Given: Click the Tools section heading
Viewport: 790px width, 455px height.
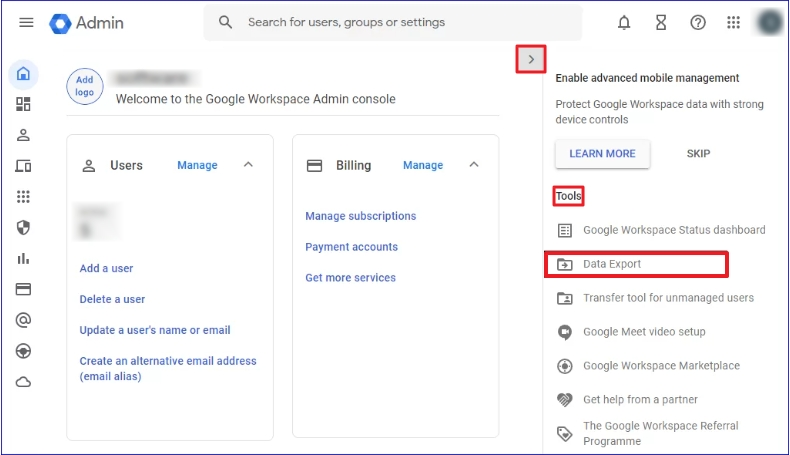Looking at the screenshot, I should [x=568, y=196].
